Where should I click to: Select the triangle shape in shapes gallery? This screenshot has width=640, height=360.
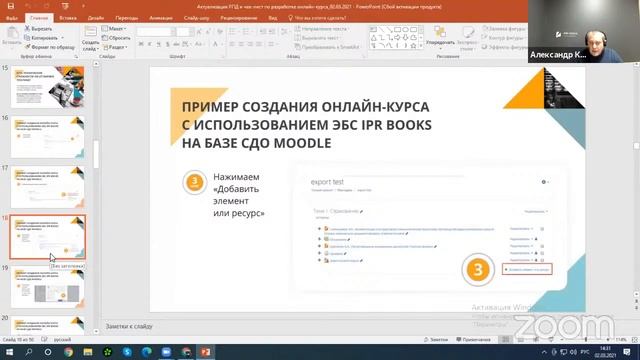click(x=373, y=38)
